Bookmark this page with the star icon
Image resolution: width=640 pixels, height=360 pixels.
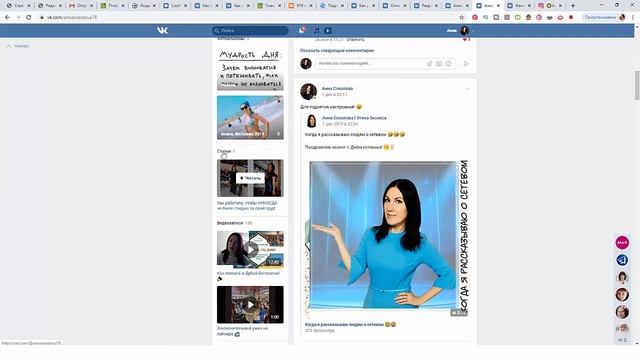462,18
